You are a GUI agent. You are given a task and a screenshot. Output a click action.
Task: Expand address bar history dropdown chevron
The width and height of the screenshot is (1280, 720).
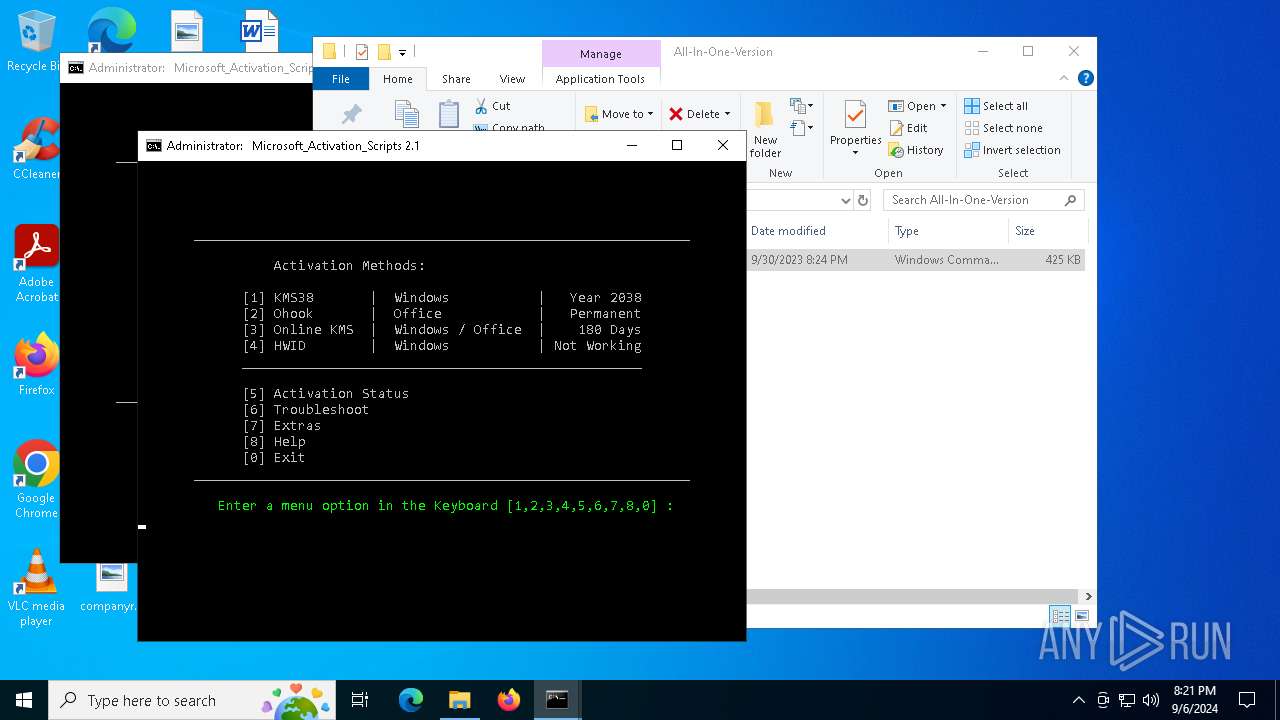pos(846,200)
